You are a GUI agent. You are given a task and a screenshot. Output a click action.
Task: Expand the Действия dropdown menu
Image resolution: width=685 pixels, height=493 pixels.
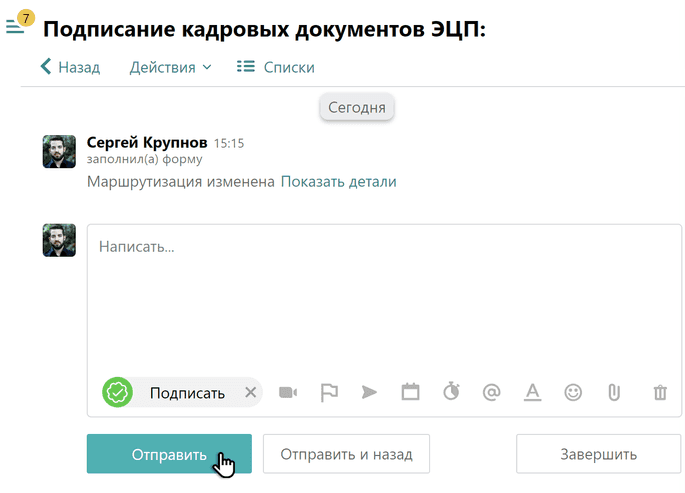tap(170, 67)
